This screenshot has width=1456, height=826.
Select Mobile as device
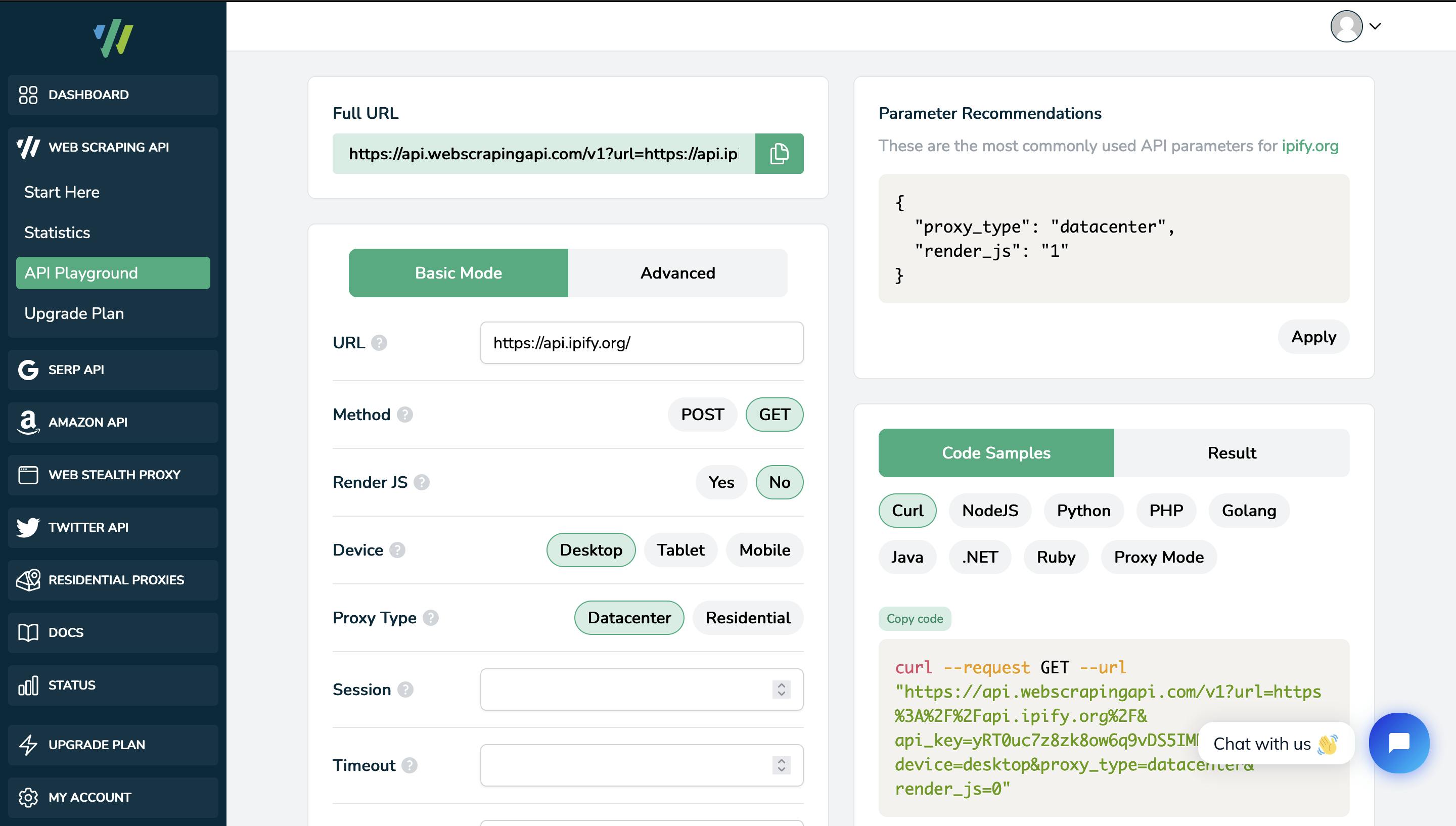coord(764,550)
